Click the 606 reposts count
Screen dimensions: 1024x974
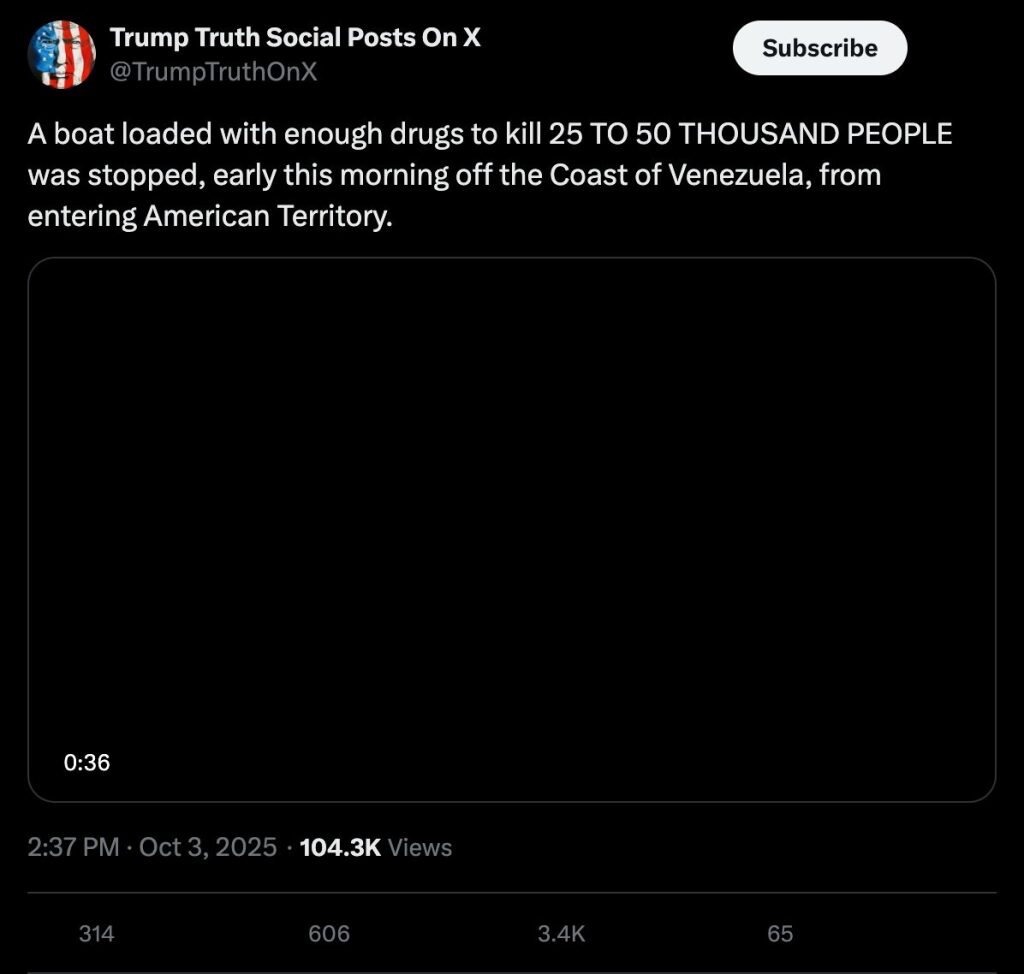329,934
